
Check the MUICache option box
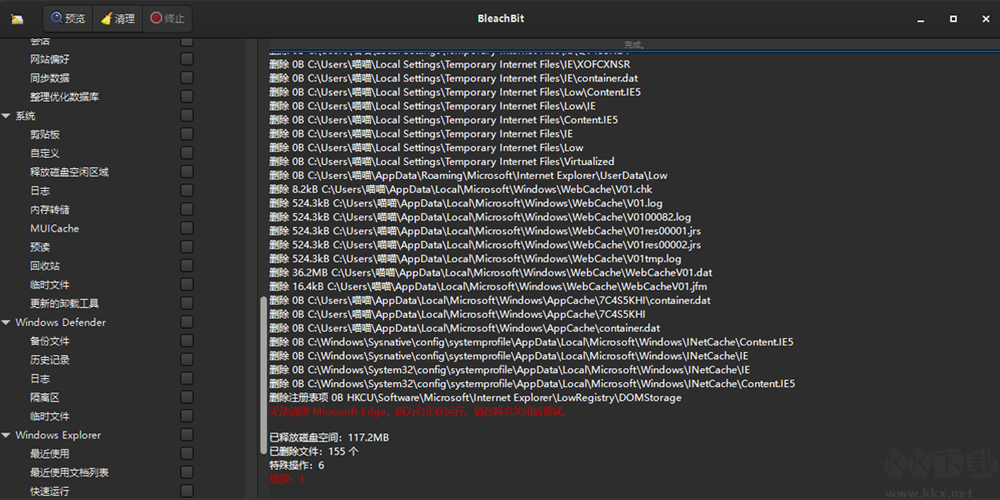[187, 228]
